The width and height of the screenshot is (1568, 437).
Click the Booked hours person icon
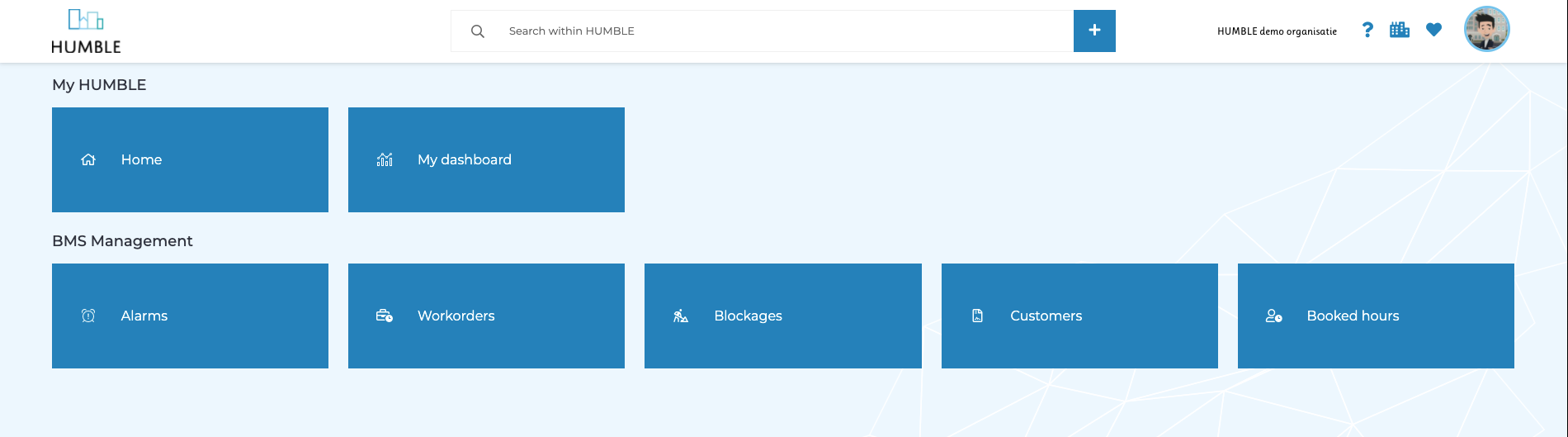coord(1274,316)
